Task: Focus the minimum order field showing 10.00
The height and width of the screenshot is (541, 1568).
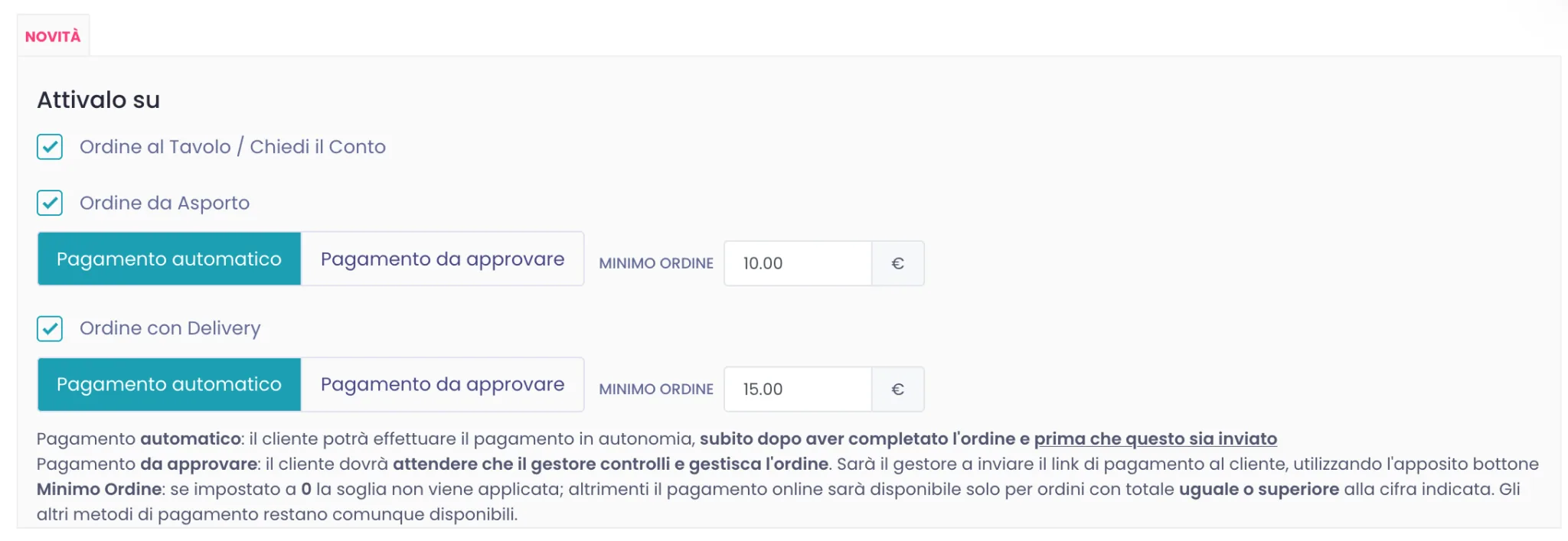Action: (x=798, y=263)
